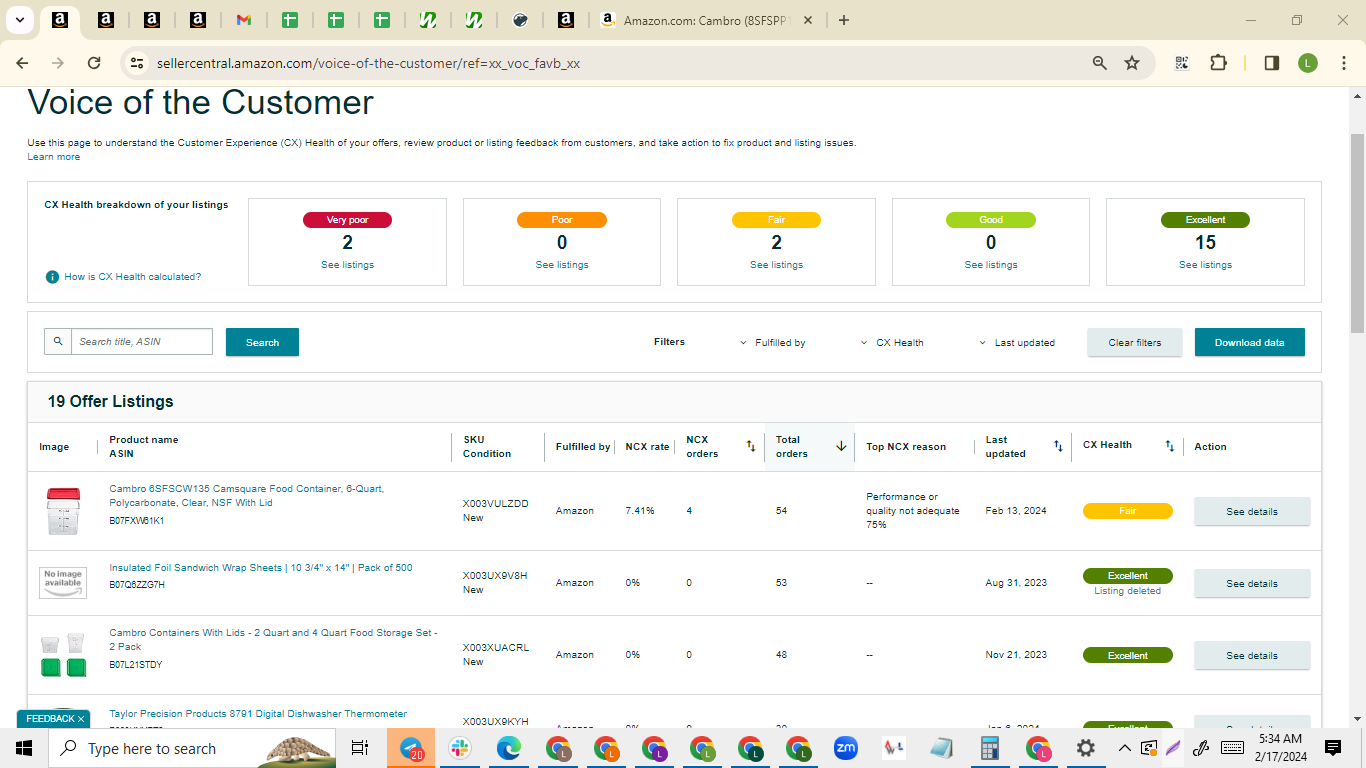The height and width of the screenshot is (768, 1366).
Task: Click the magnifier icon beside the search field
Action: [x=58, y=342]
